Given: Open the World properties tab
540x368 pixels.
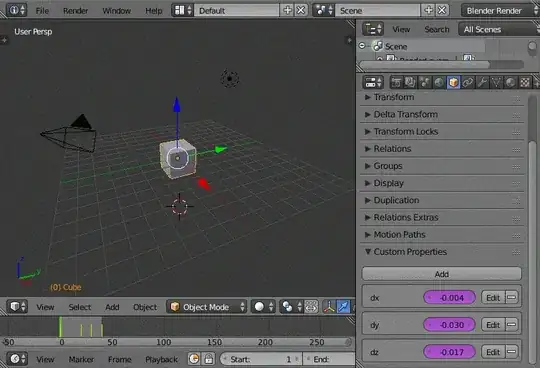Looking at the screenshot, I should click(439, 82).
